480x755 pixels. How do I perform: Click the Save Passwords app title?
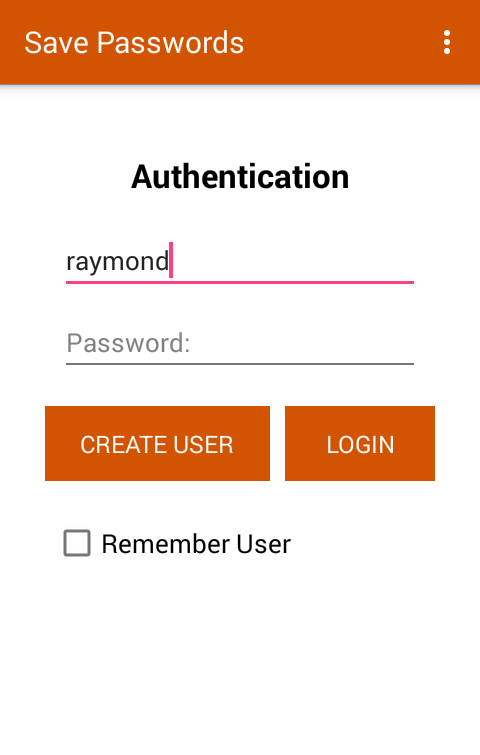coord(134,43)
